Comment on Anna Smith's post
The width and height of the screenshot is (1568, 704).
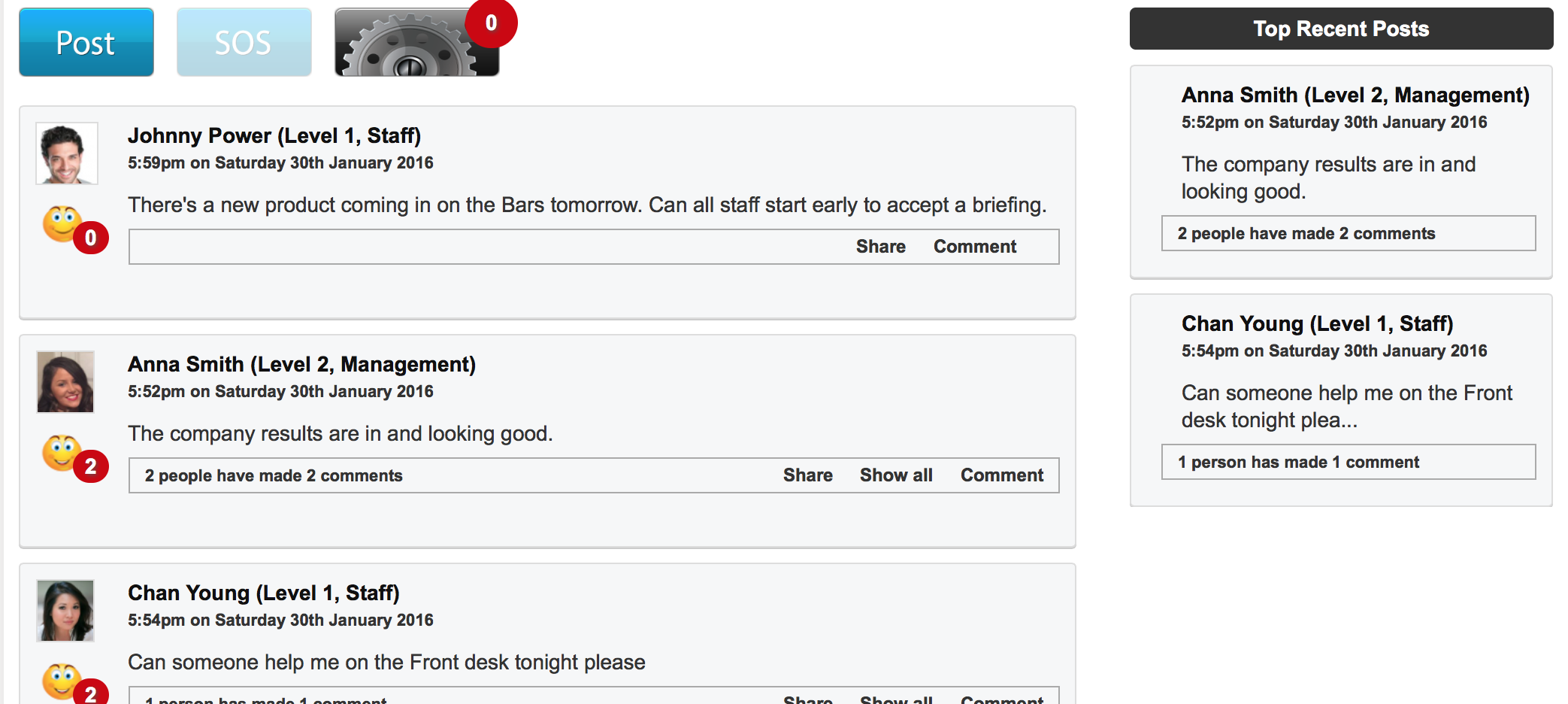click(1001, 475)
